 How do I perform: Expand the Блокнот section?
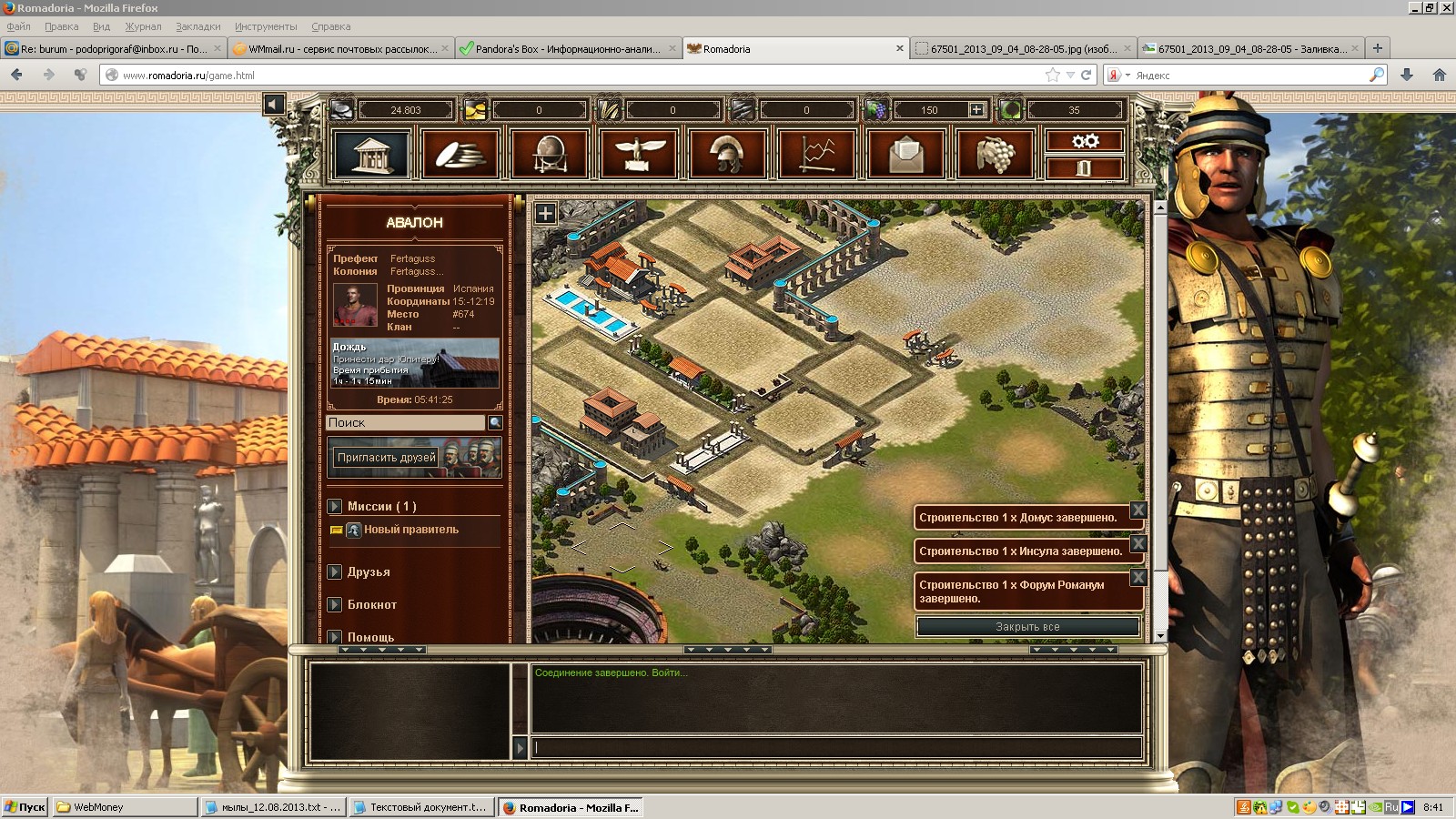[335, 604]
